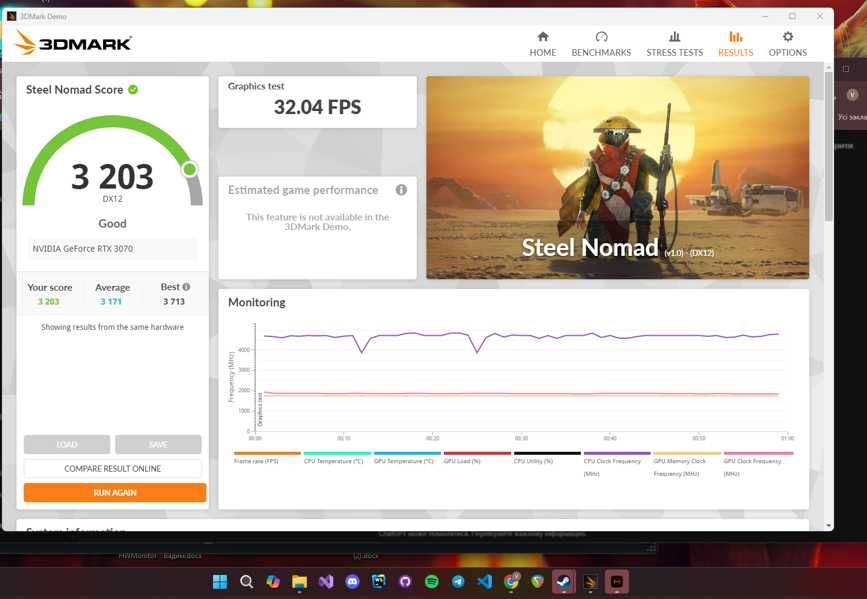867x599 pixels.
Task: Click 'Showing results from the same hardware' text
Action: coord(112,327)
